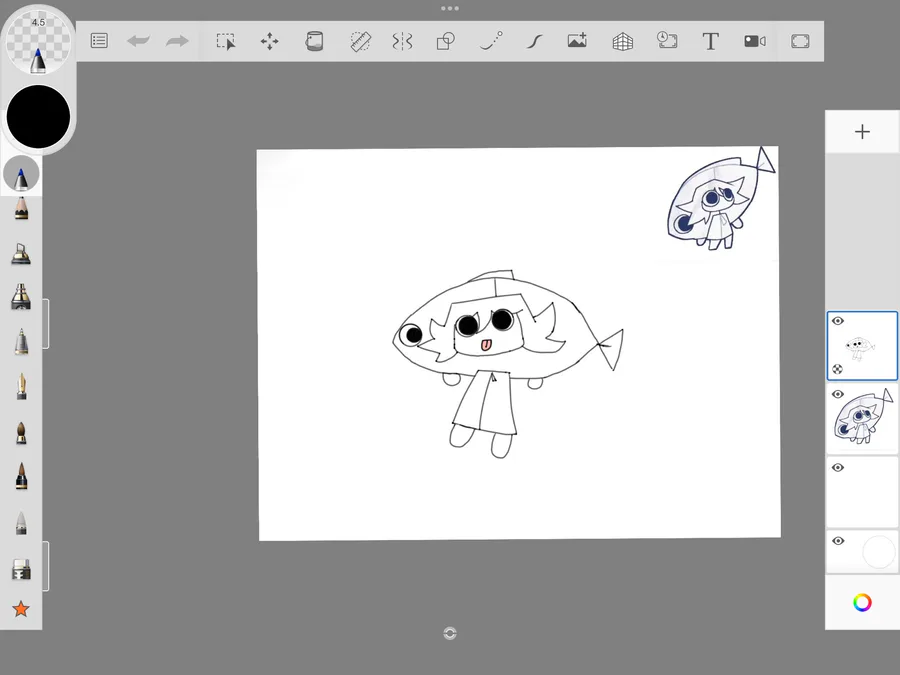900x675 pixels.
Task: Toggle full screen canvas mode
Action: [800, 41]
